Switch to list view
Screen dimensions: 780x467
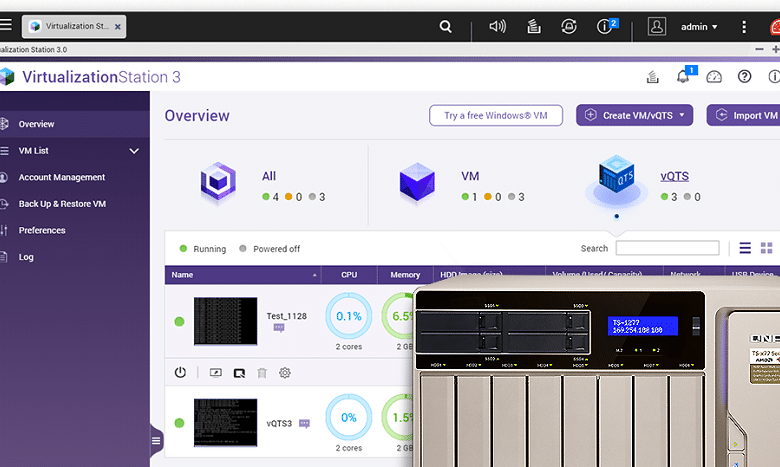(x=745, y=248)
